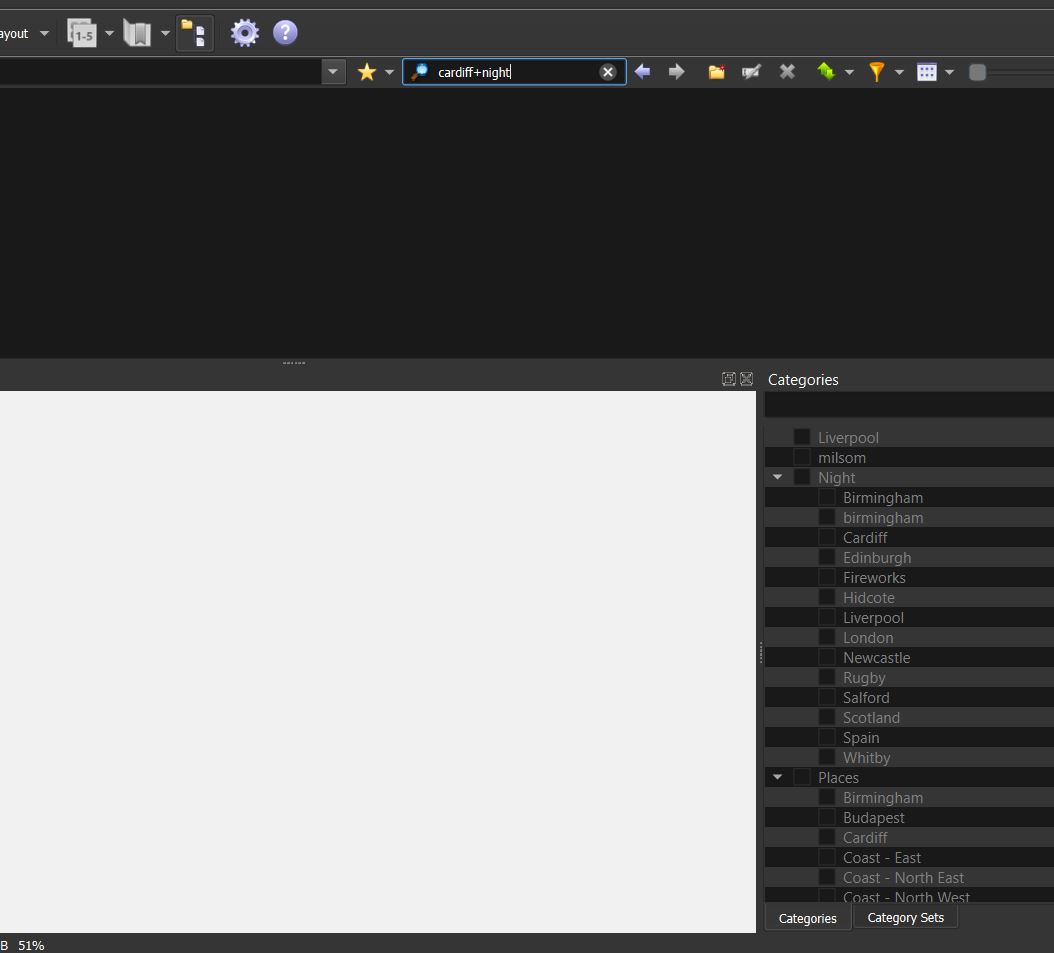1054x953 pixels.
Task: Click the help question mark icon
Action: pos(285,33)
